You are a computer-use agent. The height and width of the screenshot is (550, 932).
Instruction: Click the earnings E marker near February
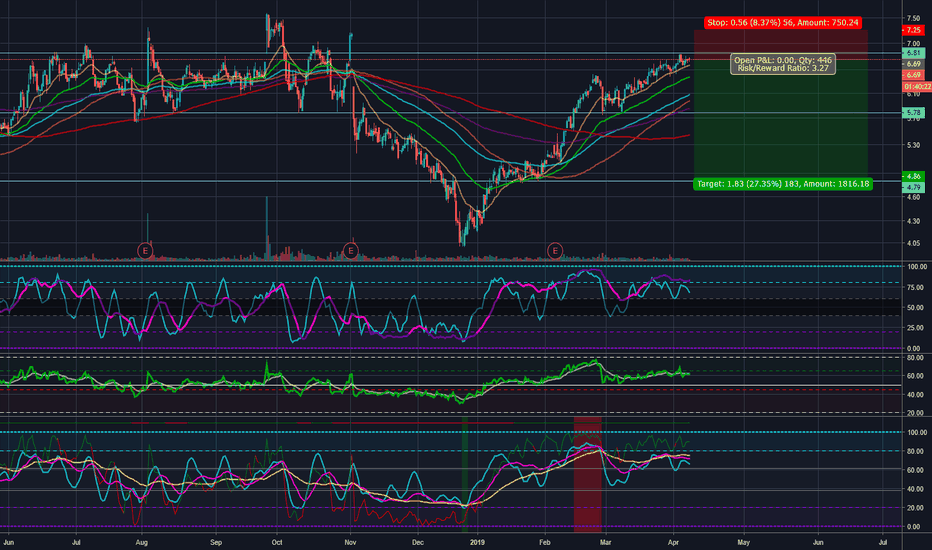[x=555, y=251]
